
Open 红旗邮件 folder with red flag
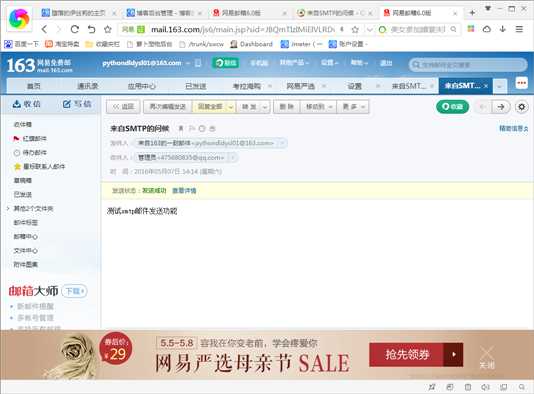click(x=30, y=138)
